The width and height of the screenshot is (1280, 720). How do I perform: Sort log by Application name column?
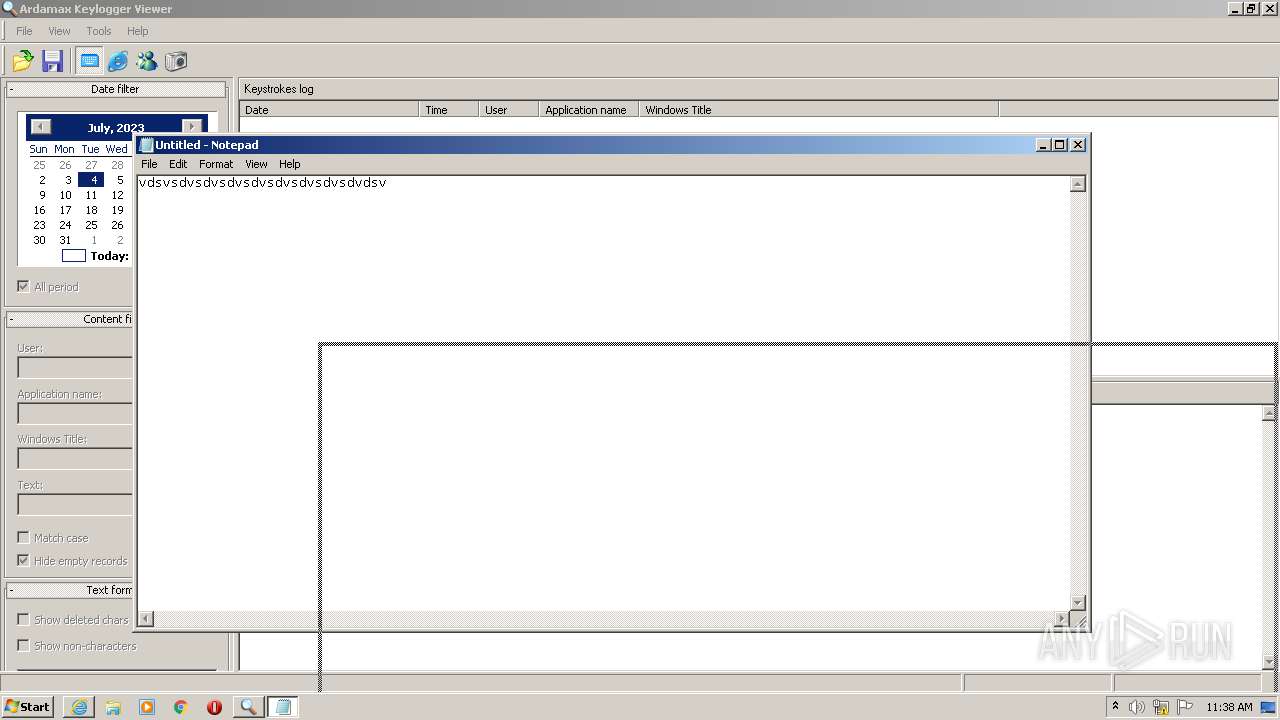click(588, 110)
